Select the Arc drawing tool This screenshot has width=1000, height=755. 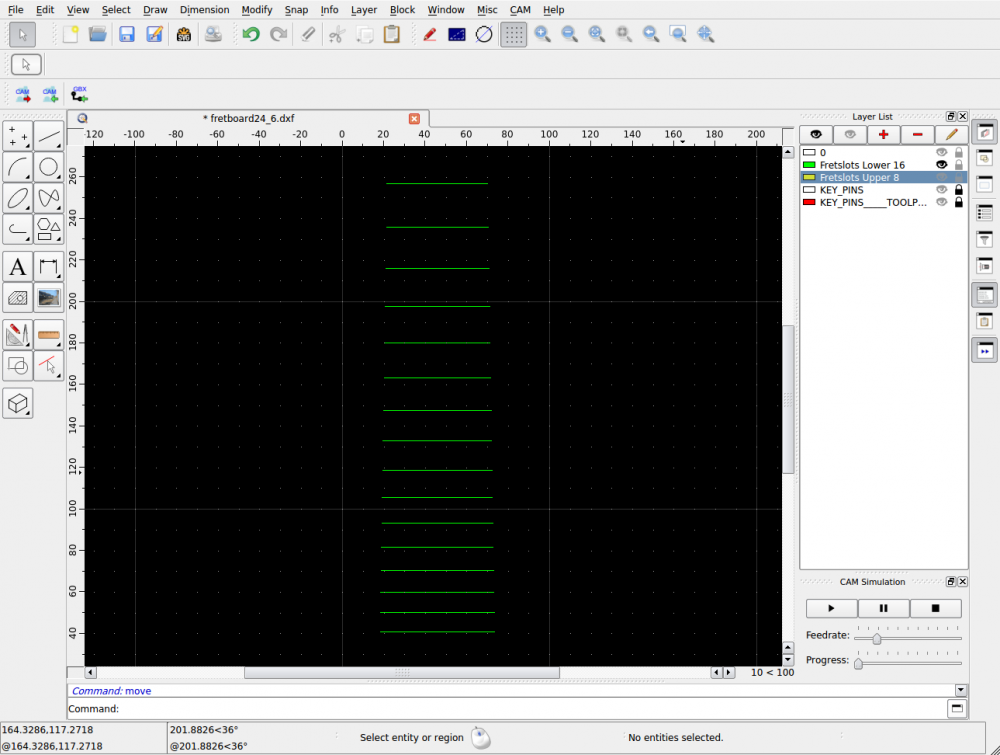(18, 167)
